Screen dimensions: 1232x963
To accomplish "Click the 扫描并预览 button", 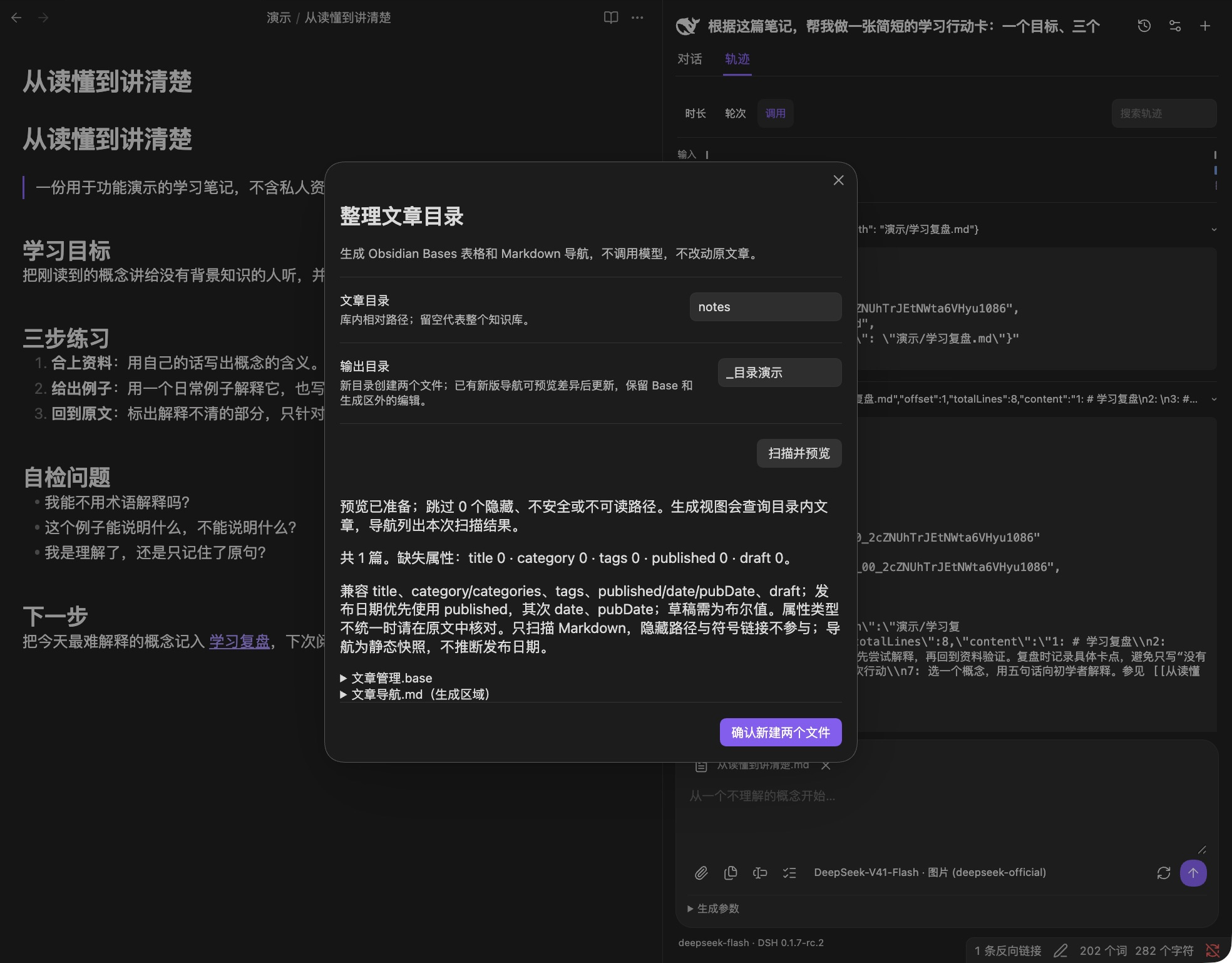I will coord(799,453).
